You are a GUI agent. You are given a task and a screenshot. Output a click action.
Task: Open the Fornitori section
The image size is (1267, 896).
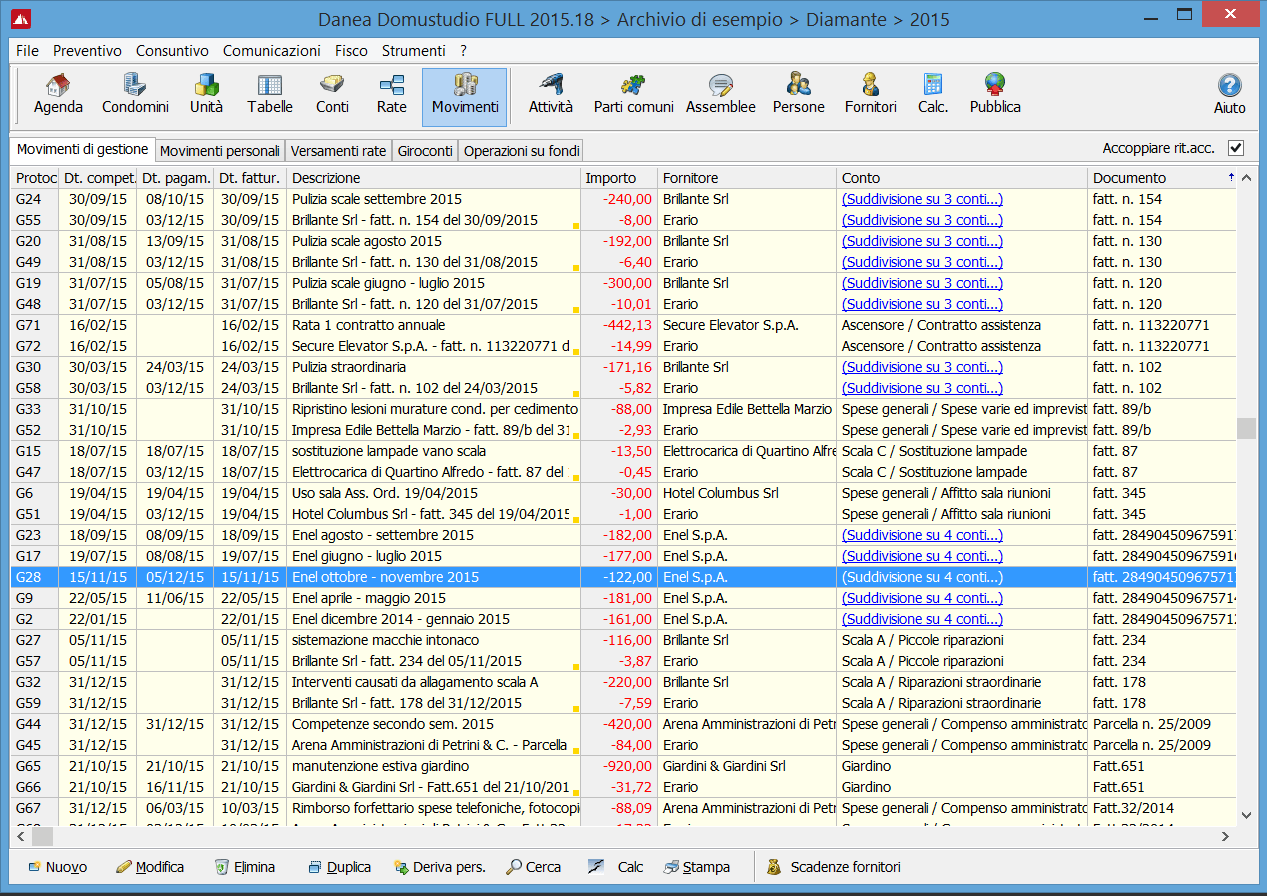870,95
